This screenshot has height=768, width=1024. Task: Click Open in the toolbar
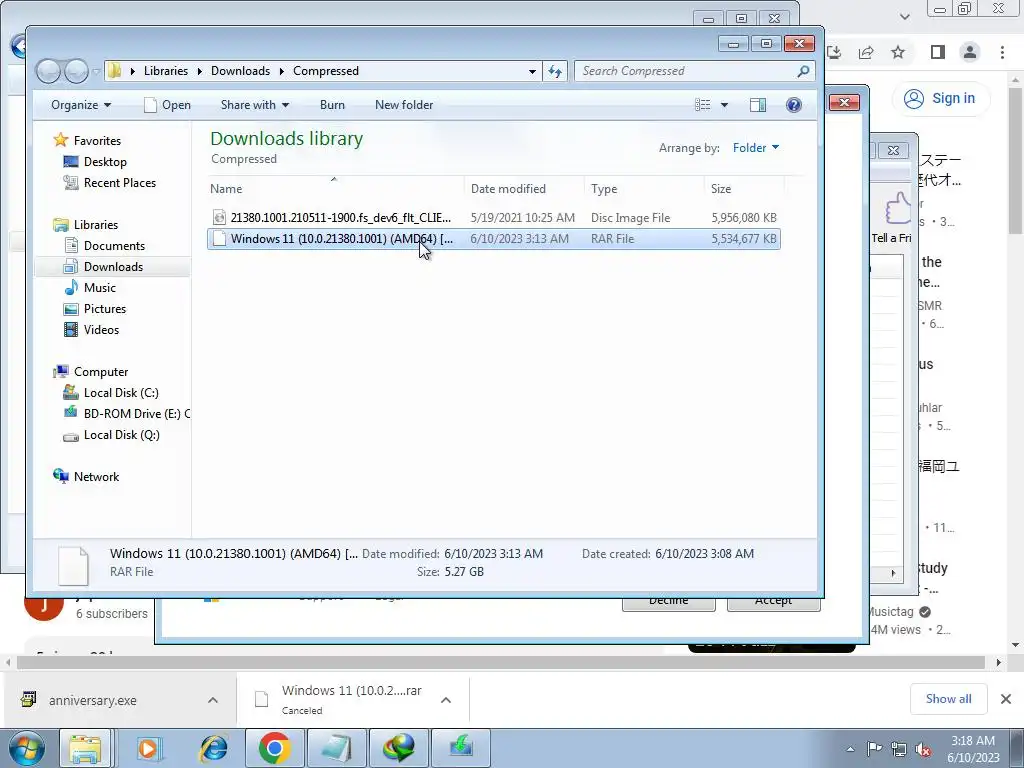coord(168,105)
